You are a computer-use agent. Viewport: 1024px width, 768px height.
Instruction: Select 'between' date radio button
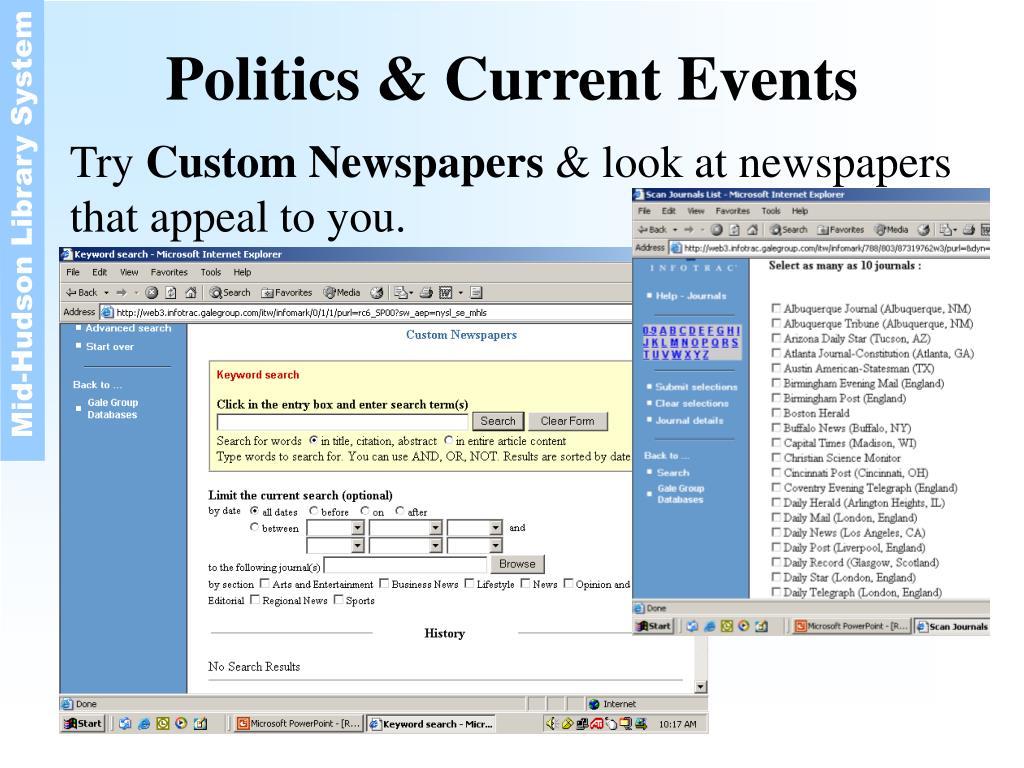pyautogui.click(x=255, y=527)
